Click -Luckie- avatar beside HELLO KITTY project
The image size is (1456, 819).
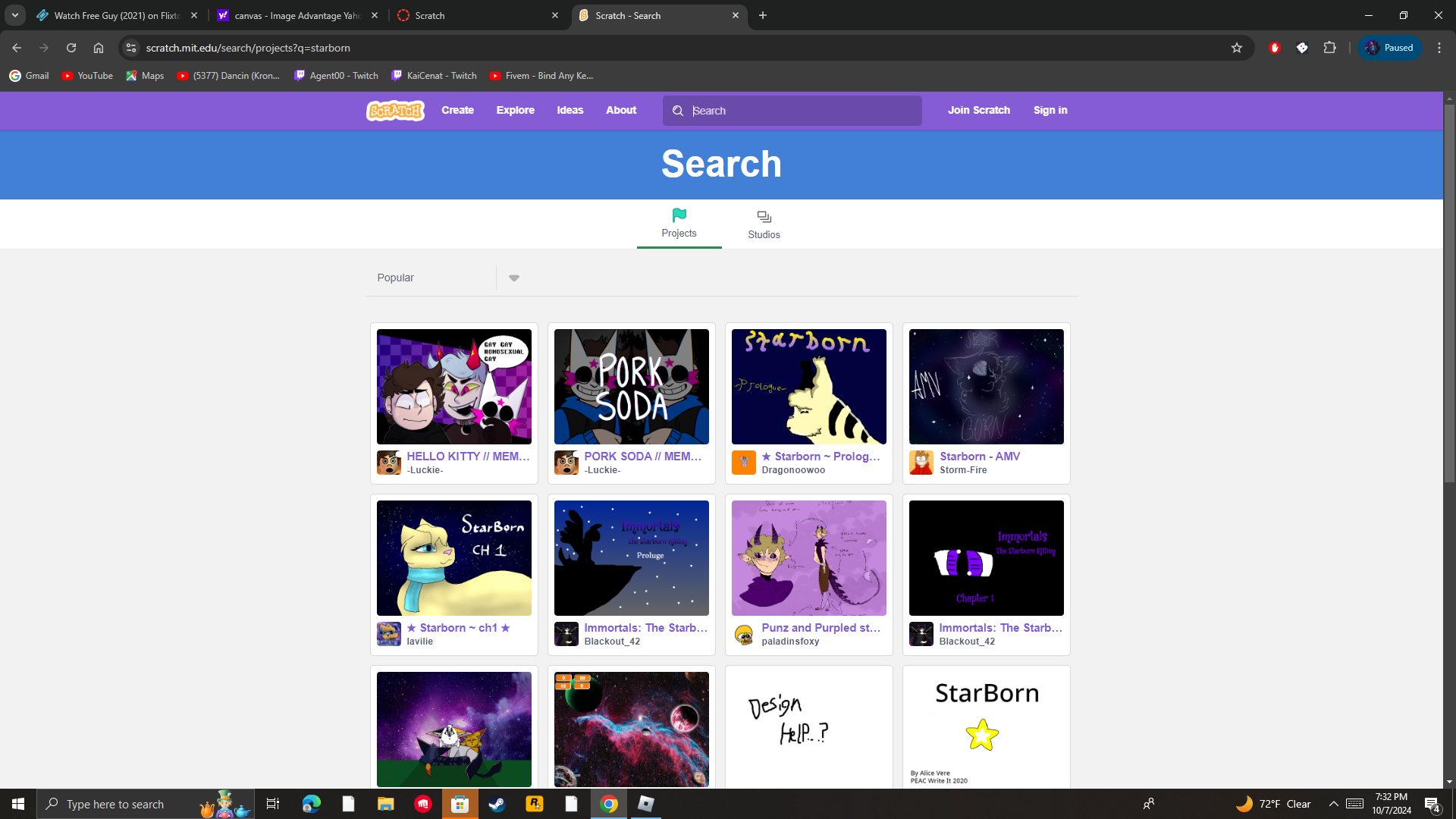389,463
